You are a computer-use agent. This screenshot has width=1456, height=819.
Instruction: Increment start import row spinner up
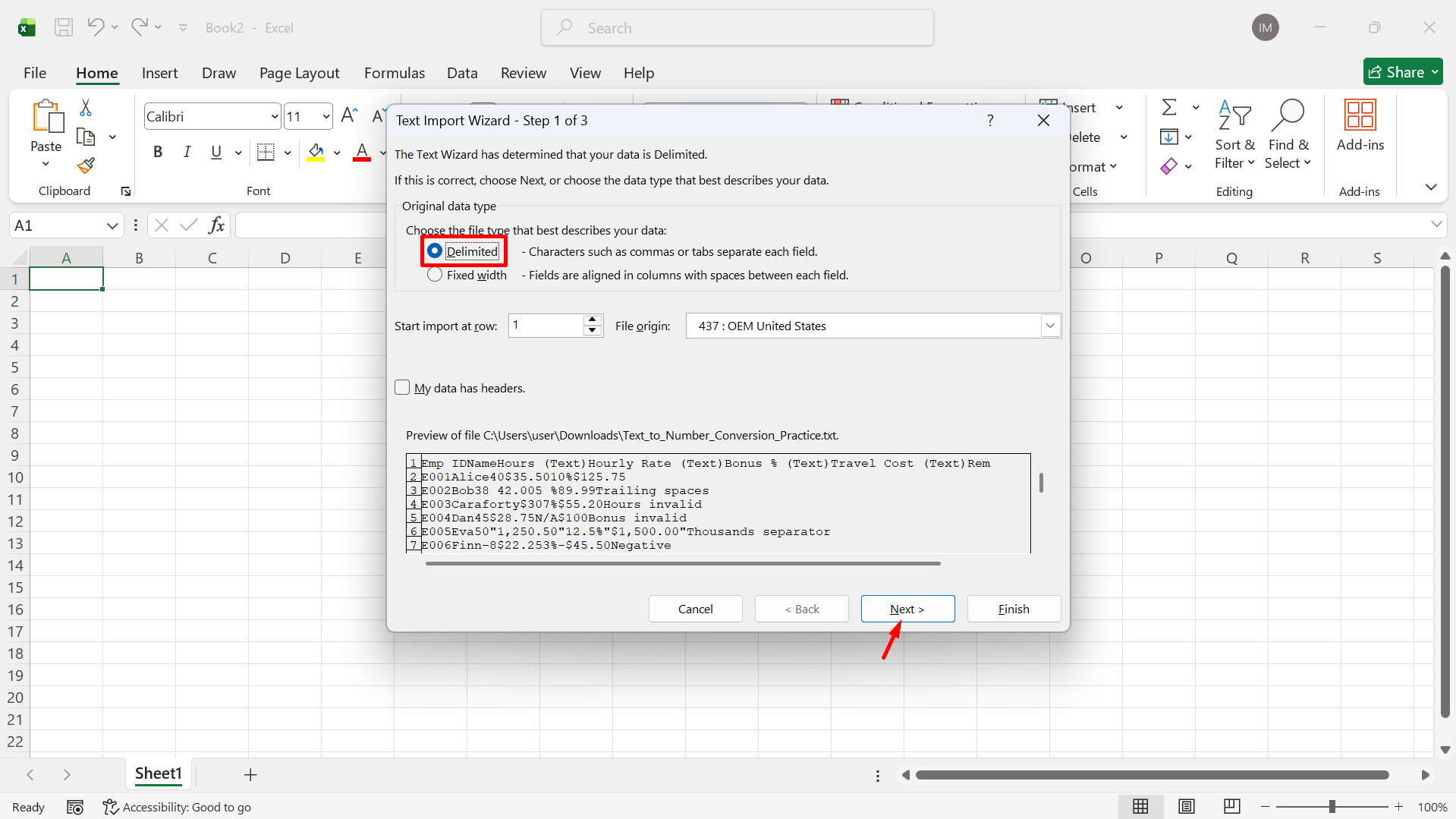pos(593,320)
